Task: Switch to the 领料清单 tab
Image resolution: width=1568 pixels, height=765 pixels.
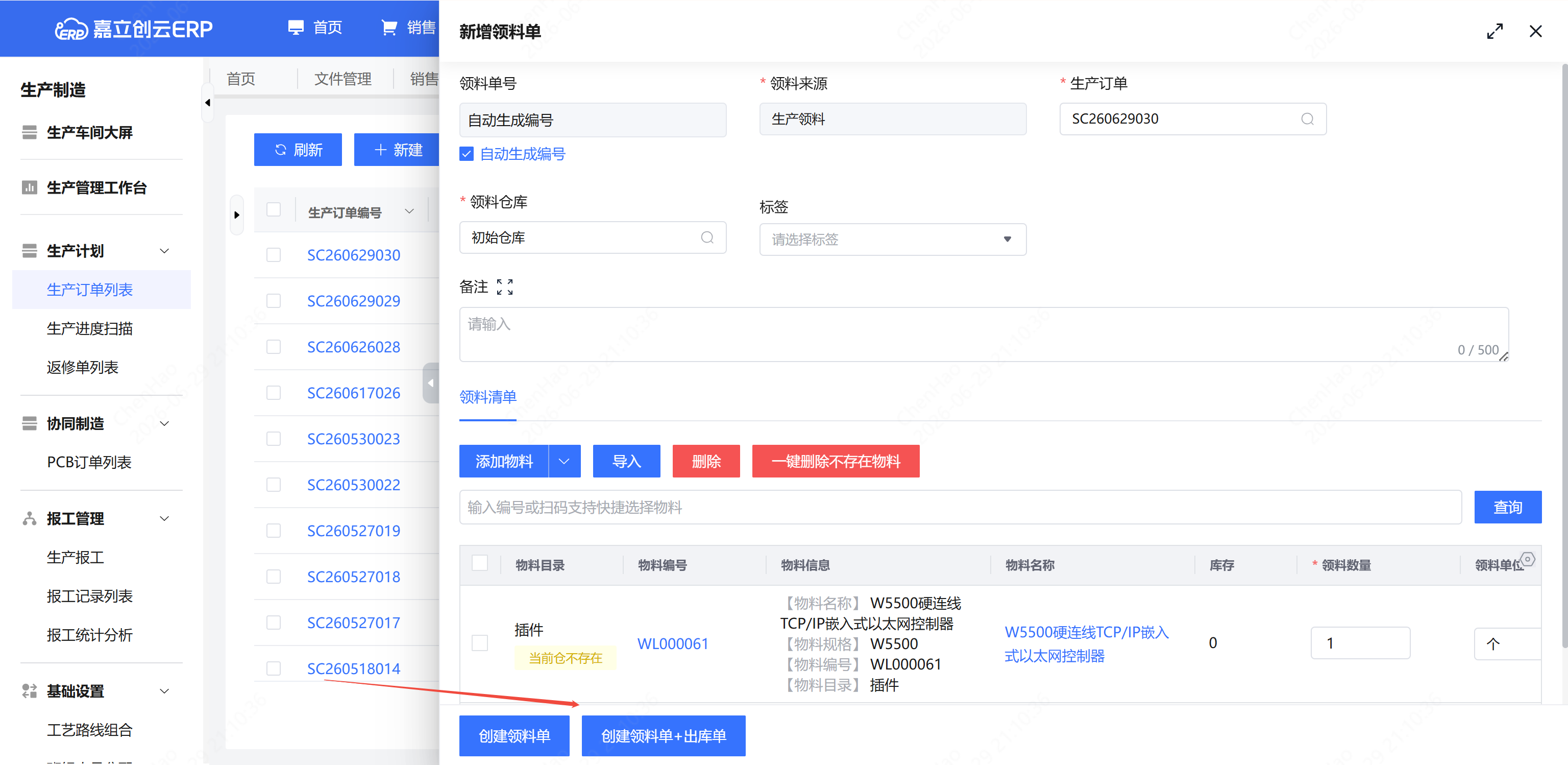Action: click(487, 397)
